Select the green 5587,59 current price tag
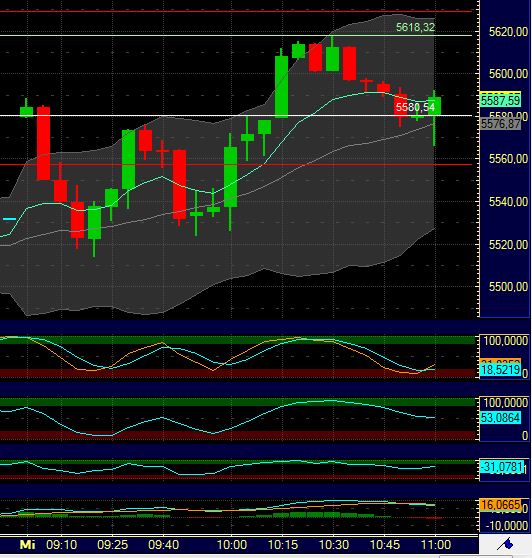This screenshot has width=532, height=558. click(500, 100)
